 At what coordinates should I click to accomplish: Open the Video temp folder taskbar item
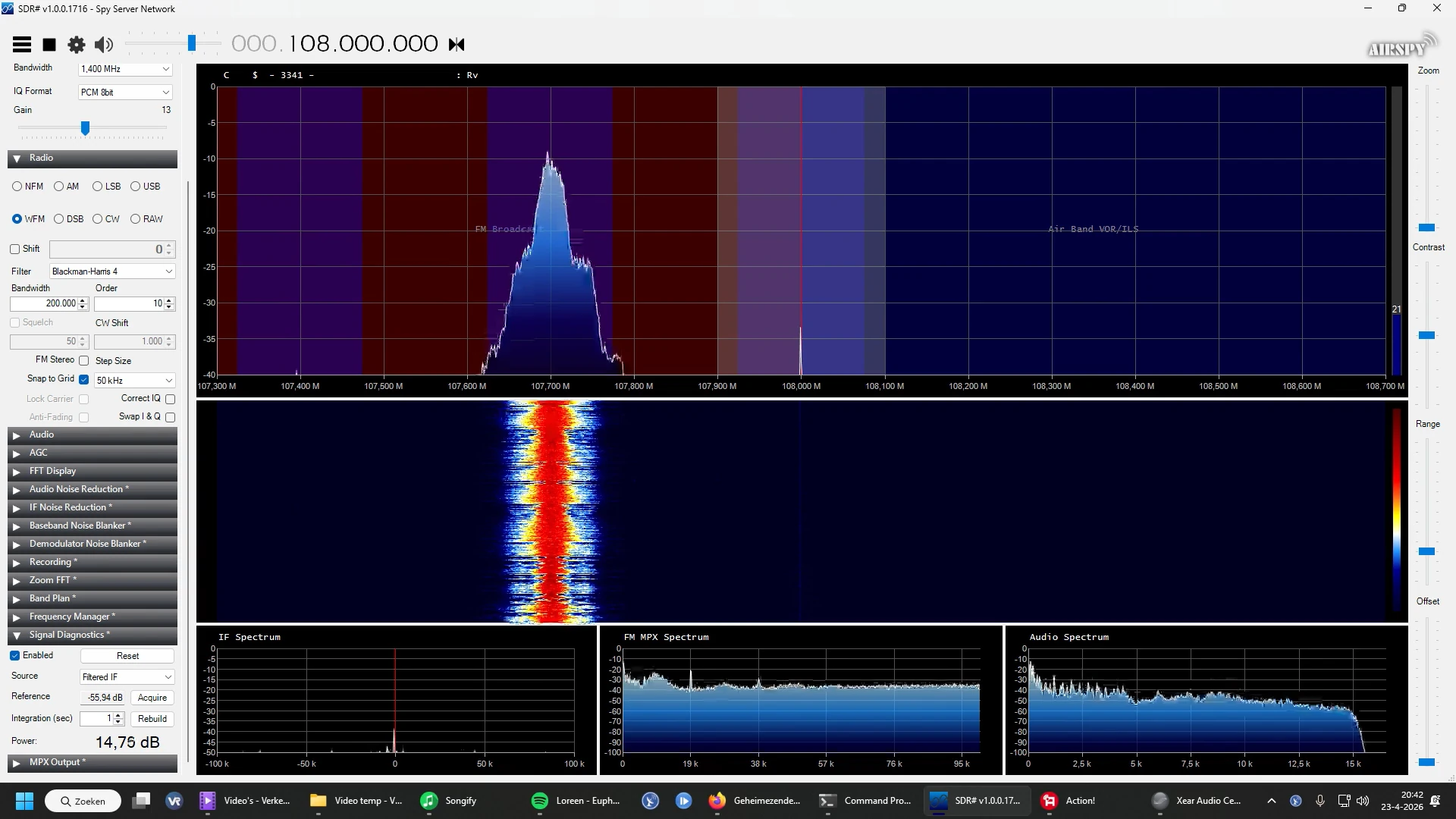point(356,801)
